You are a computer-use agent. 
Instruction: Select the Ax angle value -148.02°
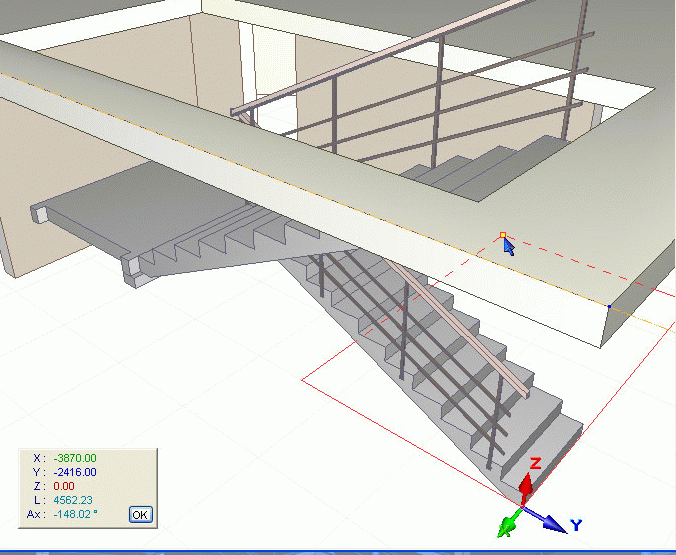click(75, 514)
